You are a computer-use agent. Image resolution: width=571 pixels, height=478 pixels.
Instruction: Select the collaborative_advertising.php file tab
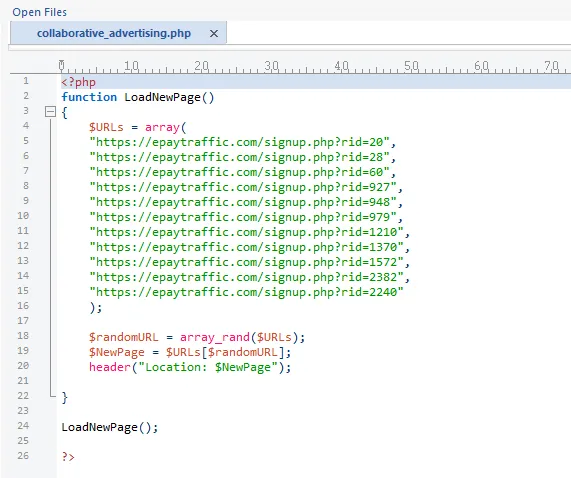point(118,33)
